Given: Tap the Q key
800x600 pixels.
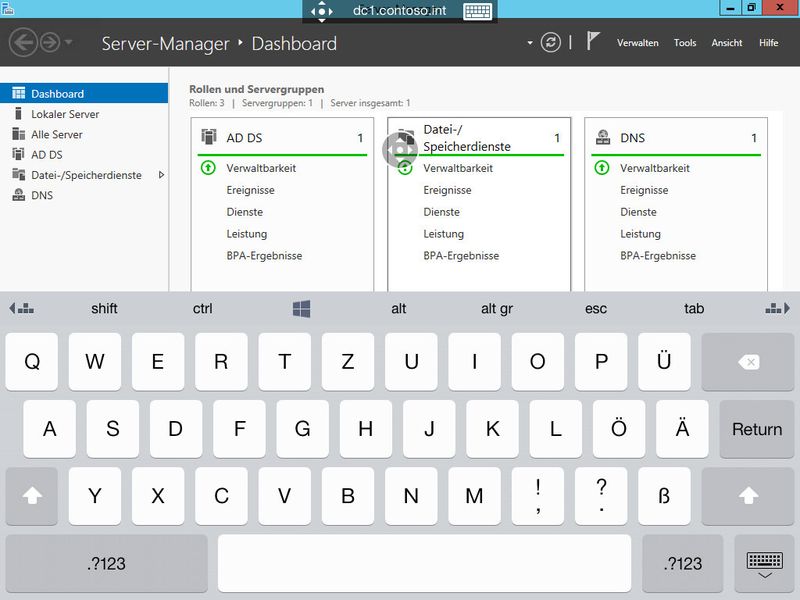Looking at the screenshot, I should point(32,362).
